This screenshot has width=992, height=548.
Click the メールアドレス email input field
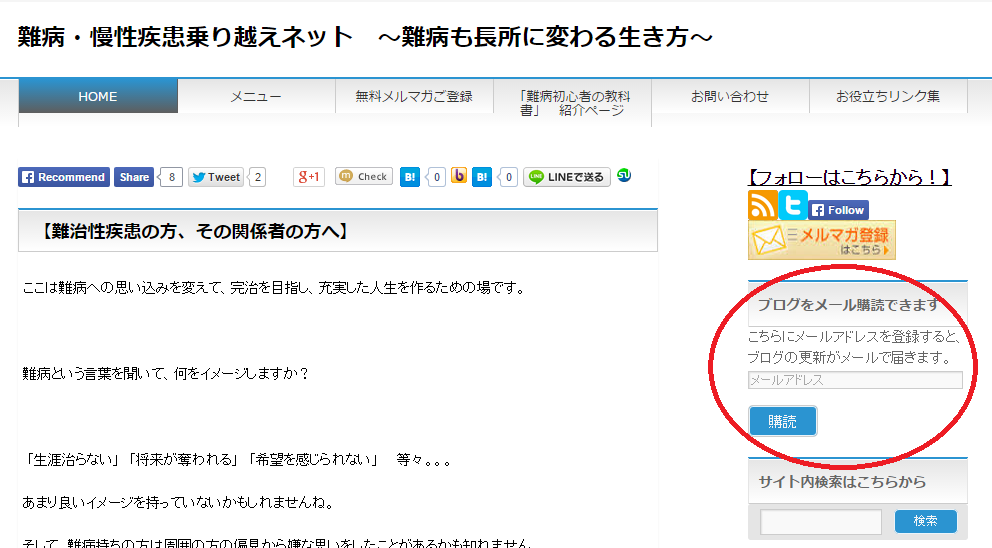tap(855, 380)
